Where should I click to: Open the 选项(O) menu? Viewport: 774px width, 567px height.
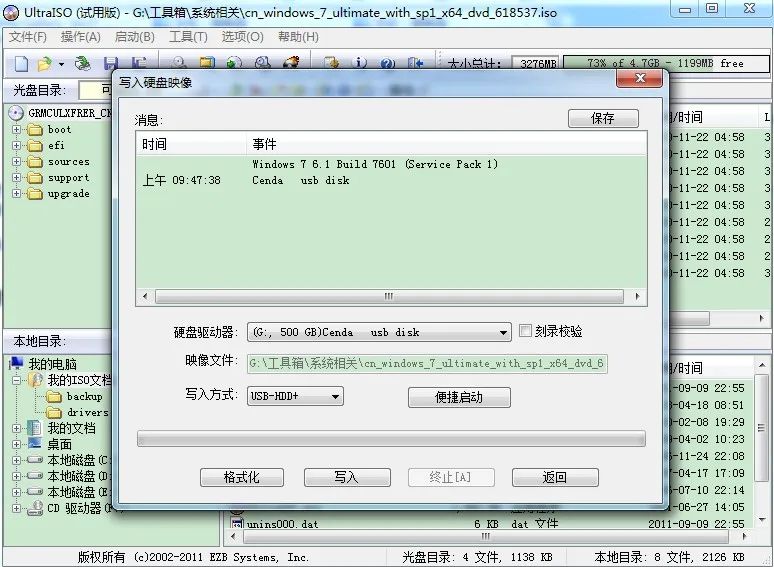click(x=242, y=37)
